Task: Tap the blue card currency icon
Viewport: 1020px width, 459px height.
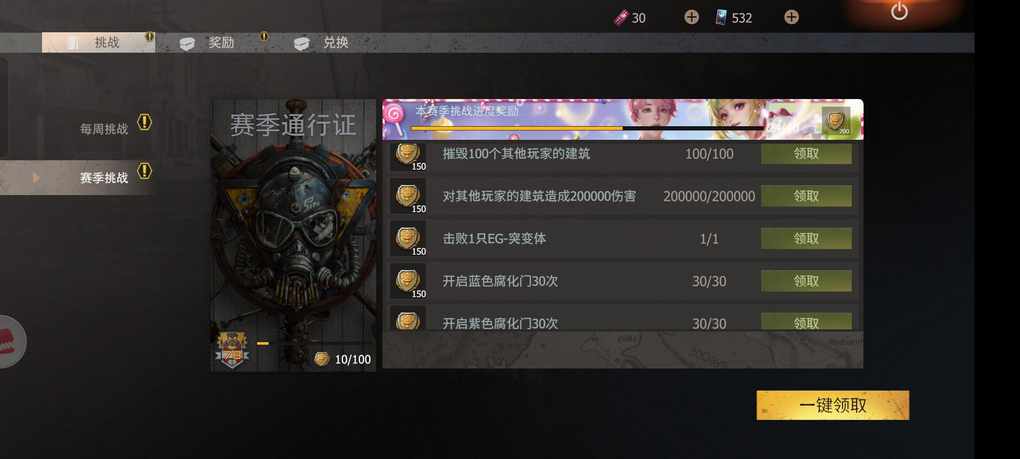Action: click(721, 18)
